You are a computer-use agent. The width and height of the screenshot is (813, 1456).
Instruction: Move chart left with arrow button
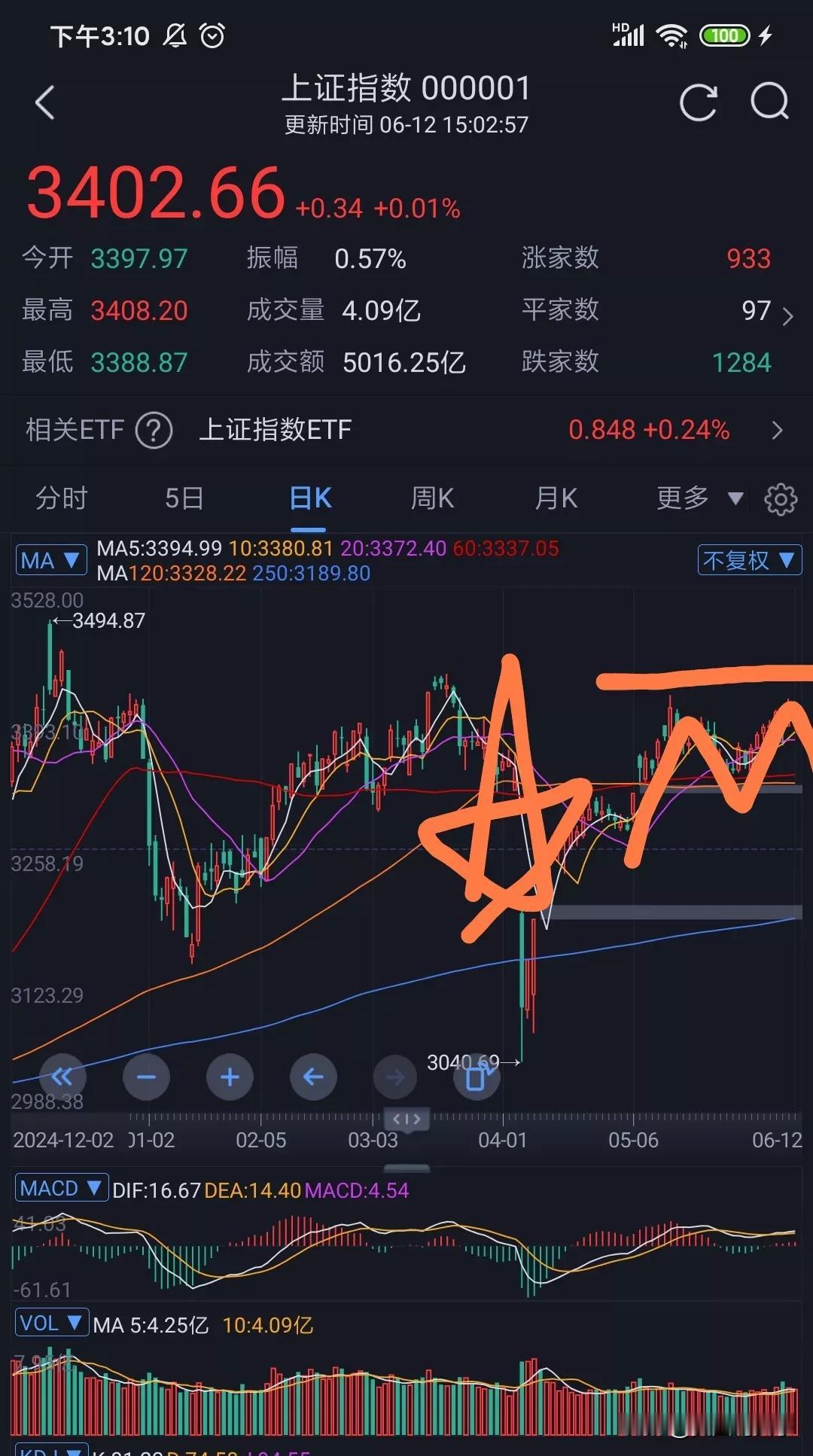tap(313, 1077)
